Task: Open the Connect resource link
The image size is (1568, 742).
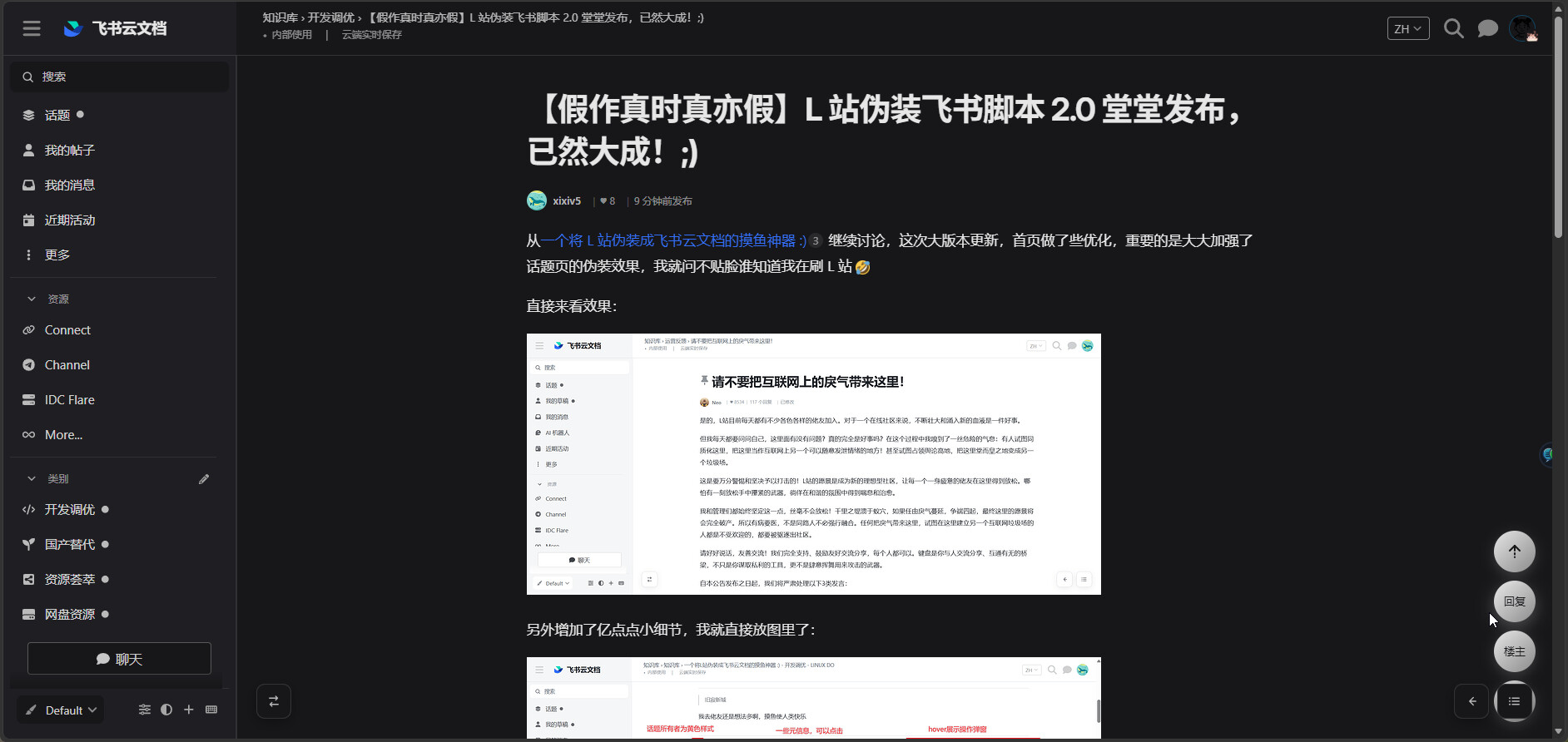Action: (x=67, y=330)
